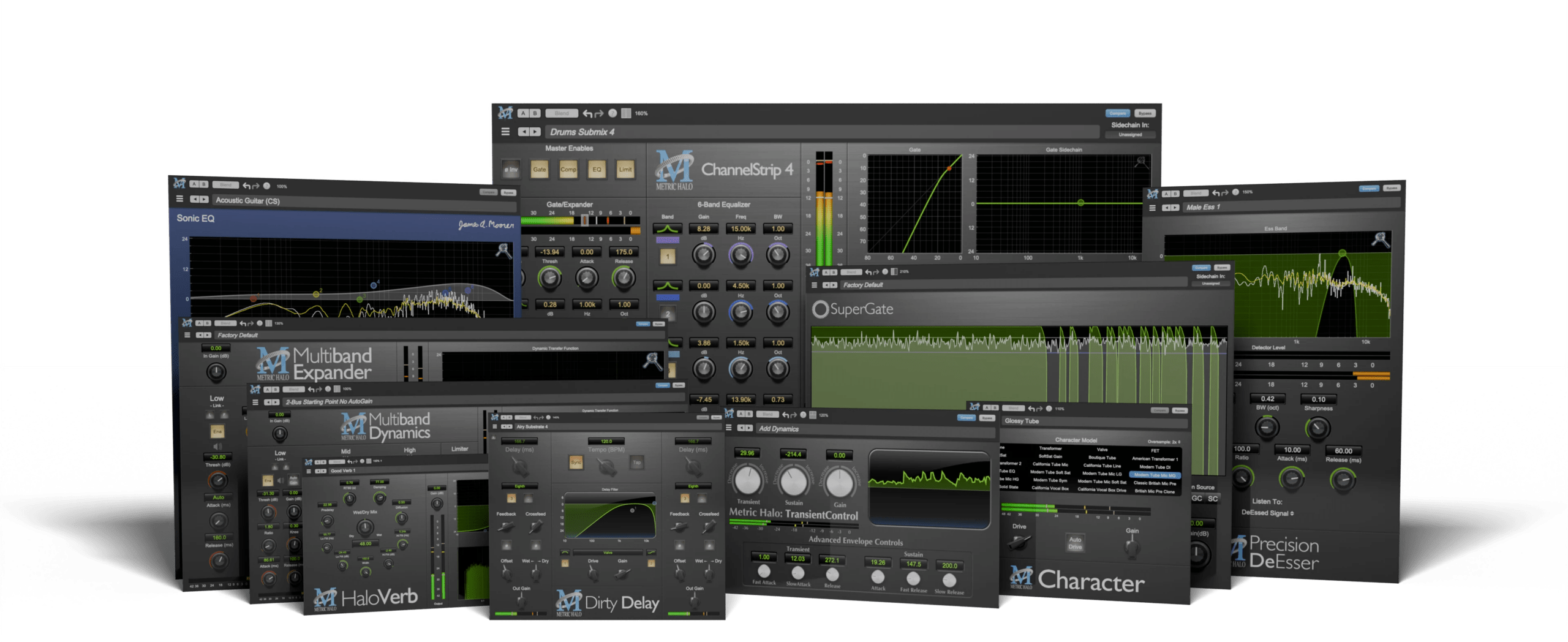Viewport: 1568px width, 642px height.
Task: Open Sidechain In Unassigned dropdown in ChannelStrip
Action: pyautogui.click(x=1130, y=135)
